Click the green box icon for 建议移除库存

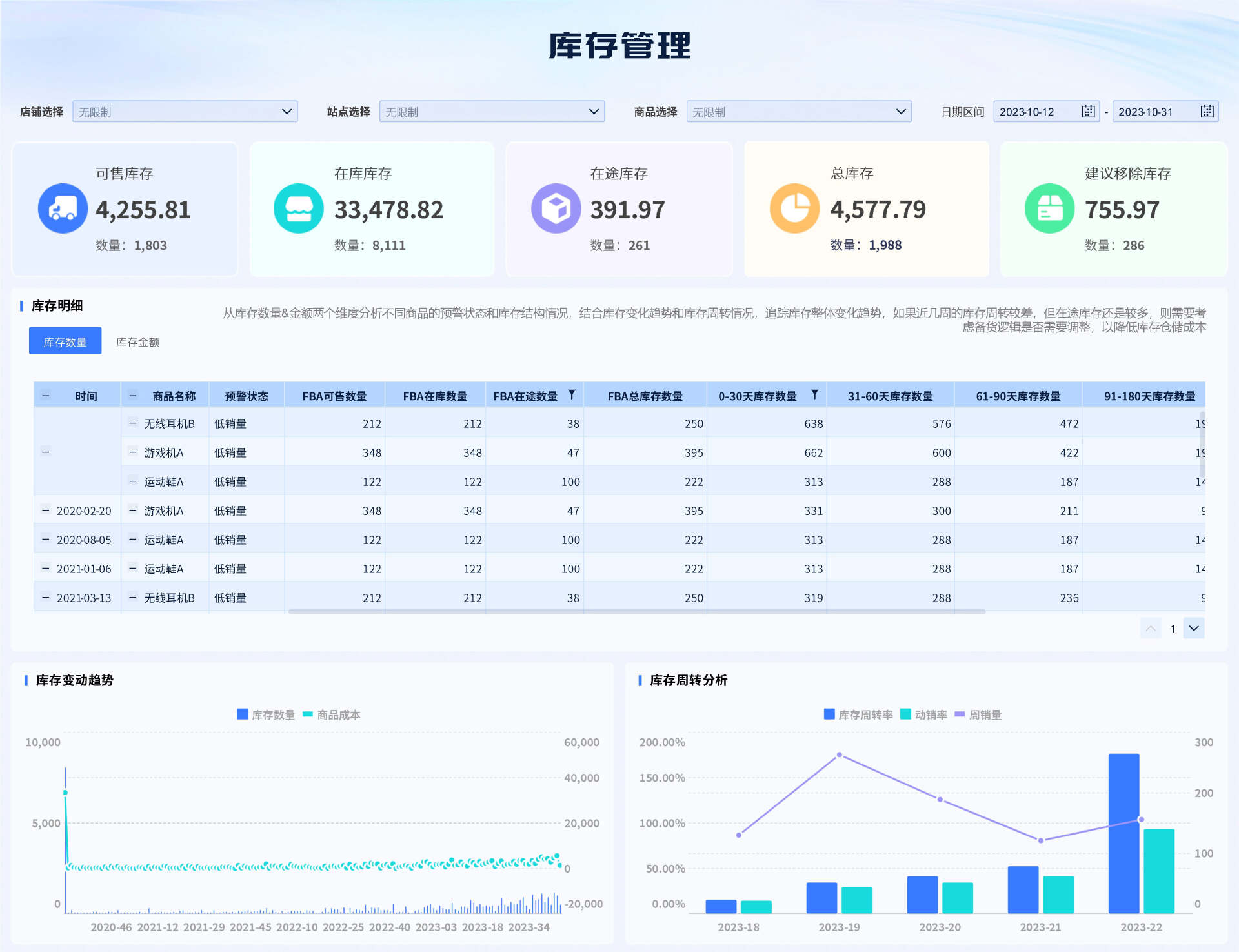[1049, 208]
